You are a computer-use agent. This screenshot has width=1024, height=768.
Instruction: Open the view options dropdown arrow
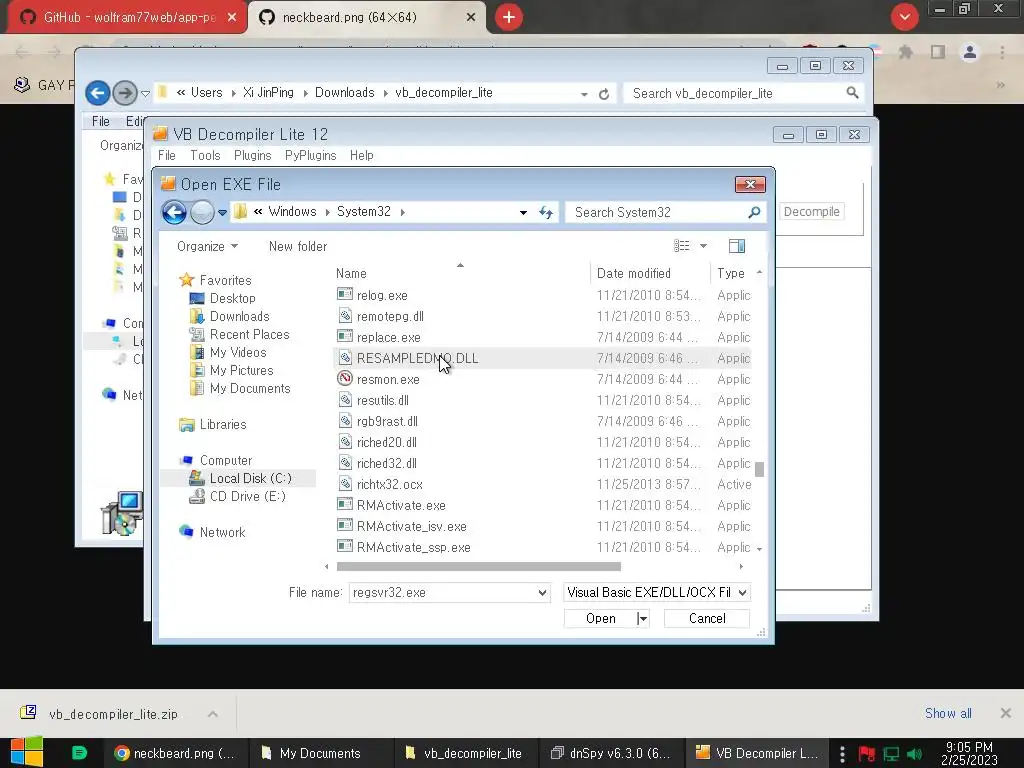click(703, 246)
